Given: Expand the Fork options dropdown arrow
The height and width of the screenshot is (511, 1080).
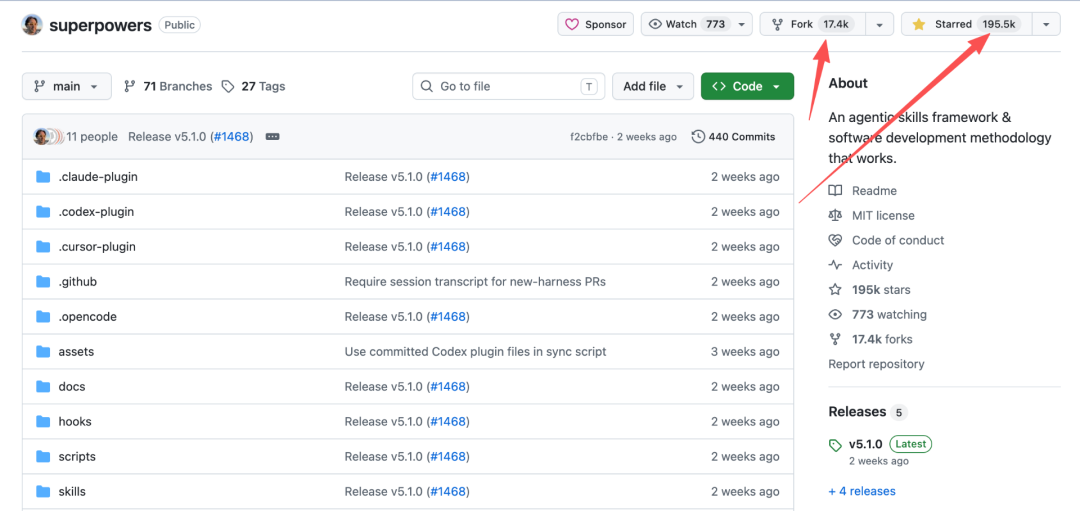Looking at the screenshot, I should tap(880, 24).
